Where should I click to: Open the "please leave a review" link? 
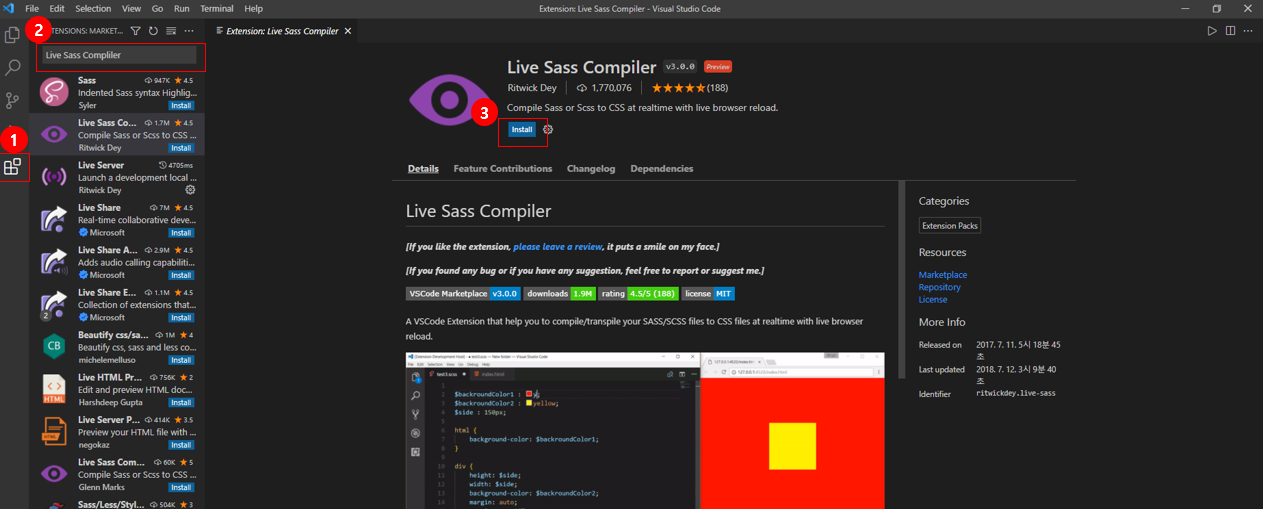[x=558, y=246]
